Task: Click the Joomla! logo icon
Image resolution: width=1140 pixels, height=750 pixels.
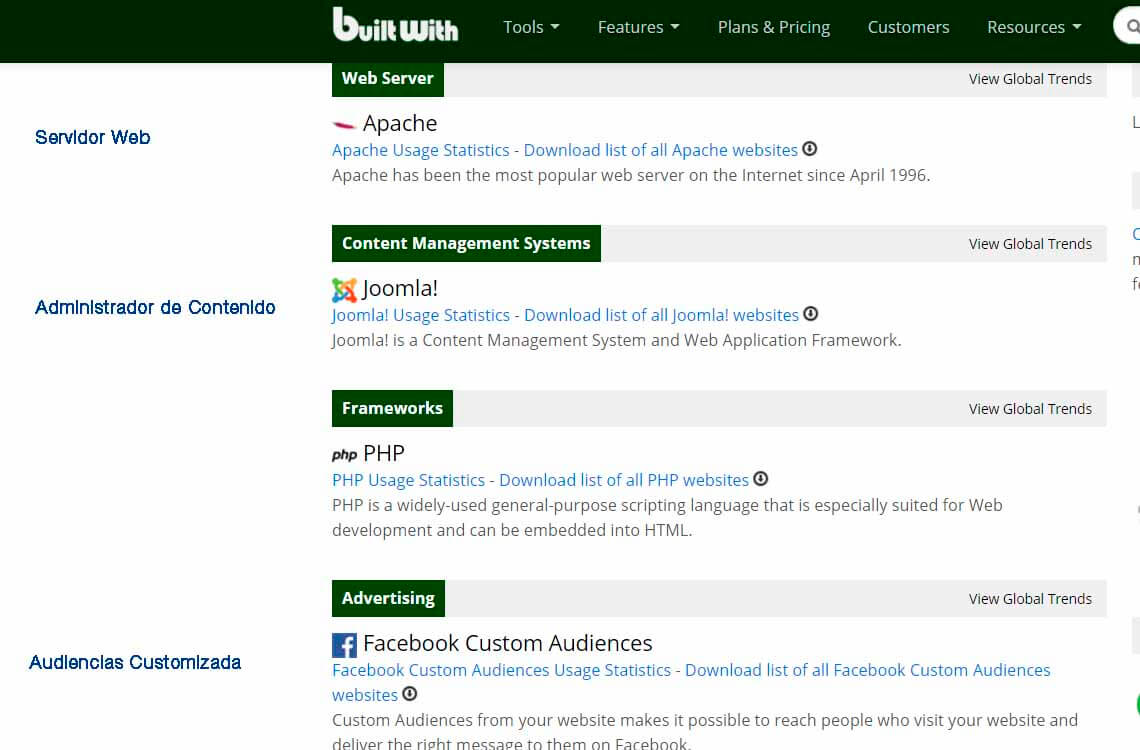Action: (x=344, y=290)
